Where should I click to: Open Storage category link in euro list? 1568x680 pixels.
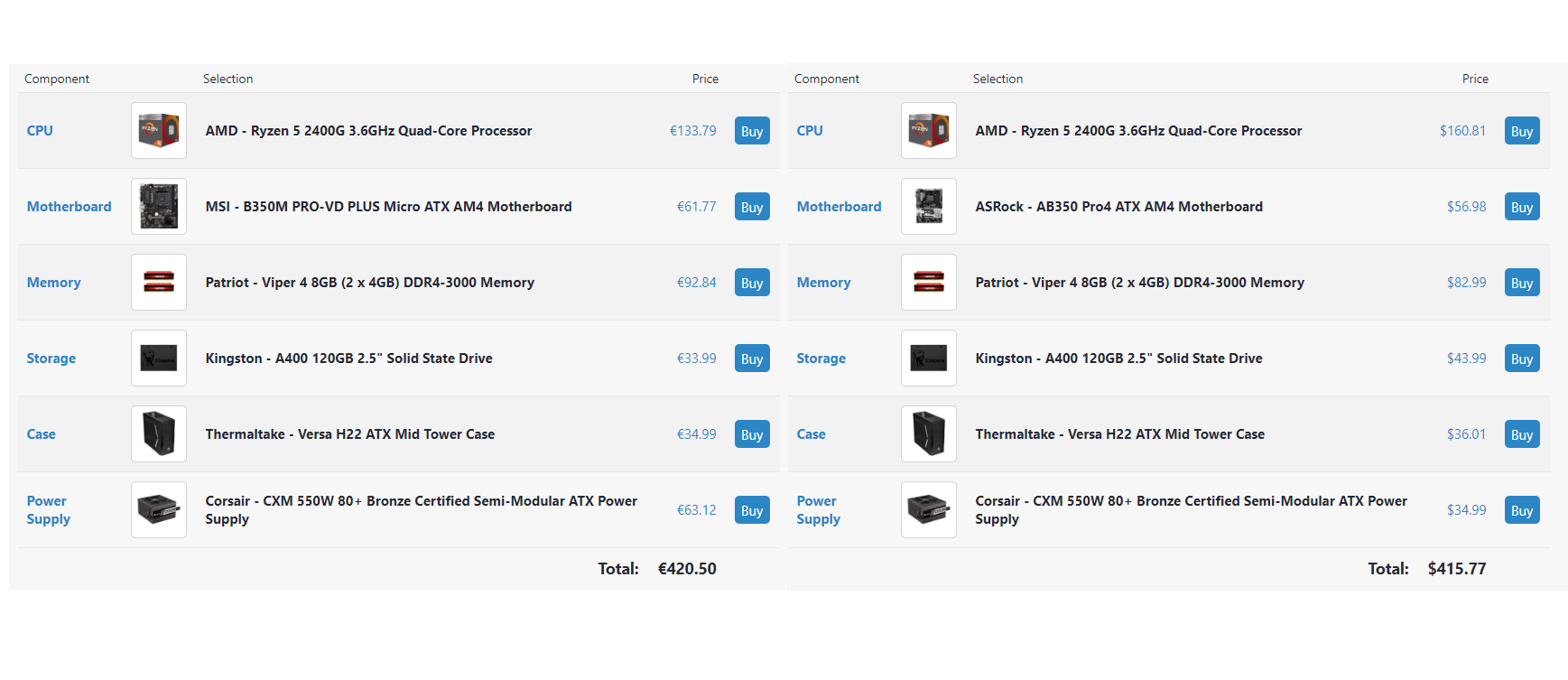coord(51,359)
